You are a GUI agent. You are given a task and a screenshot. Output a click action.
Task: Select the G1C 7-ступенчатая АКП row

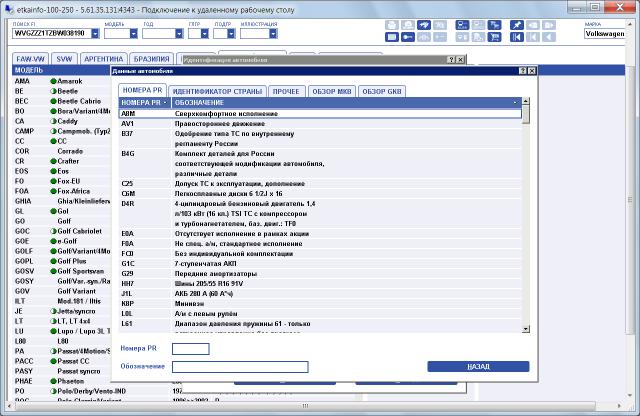pyautogui.click(x=320, y=264)
